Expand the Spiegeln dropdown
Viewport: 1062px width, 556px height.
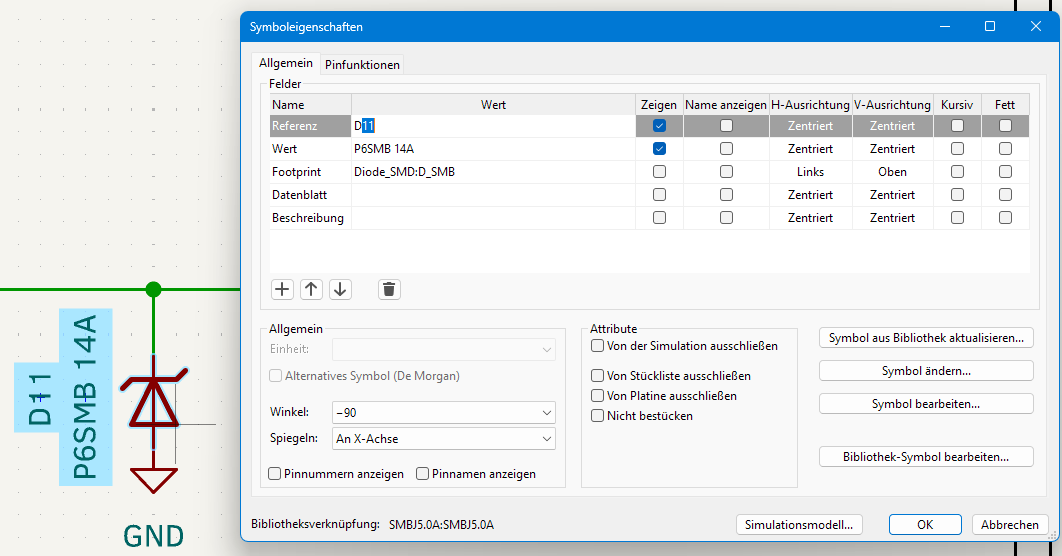click(x=445, y=439)
